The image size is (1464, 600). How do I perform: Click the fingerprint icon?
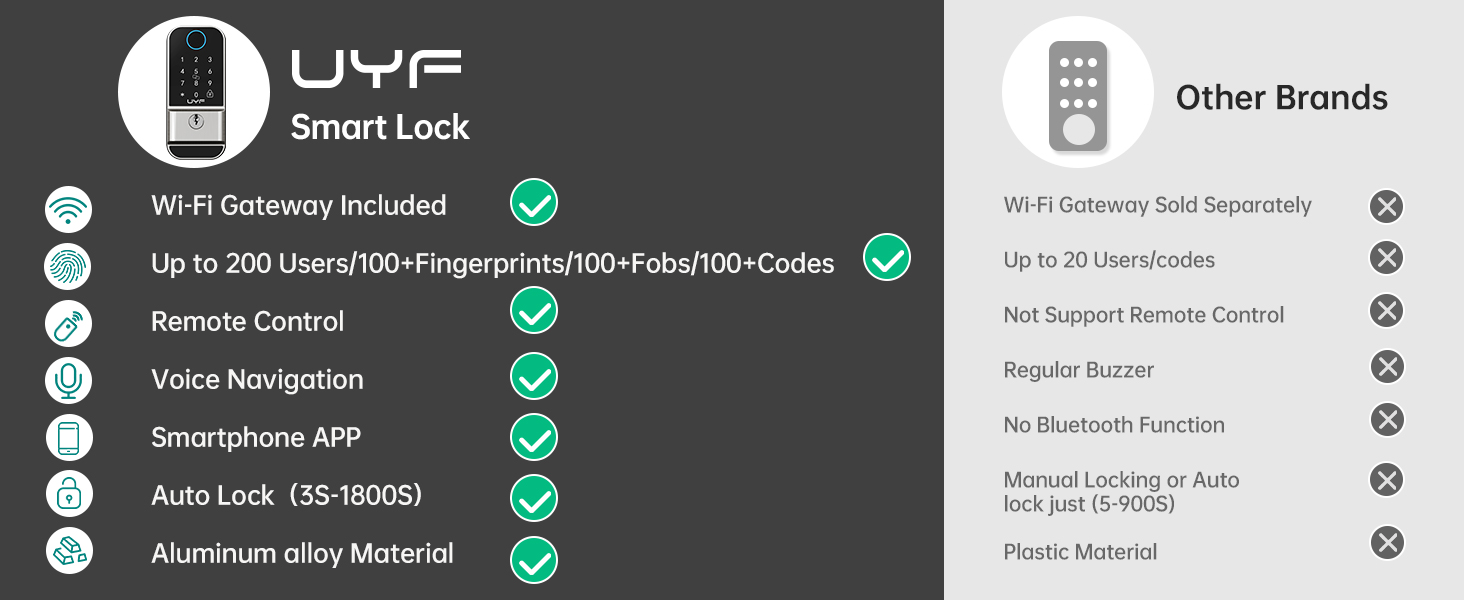69,265
